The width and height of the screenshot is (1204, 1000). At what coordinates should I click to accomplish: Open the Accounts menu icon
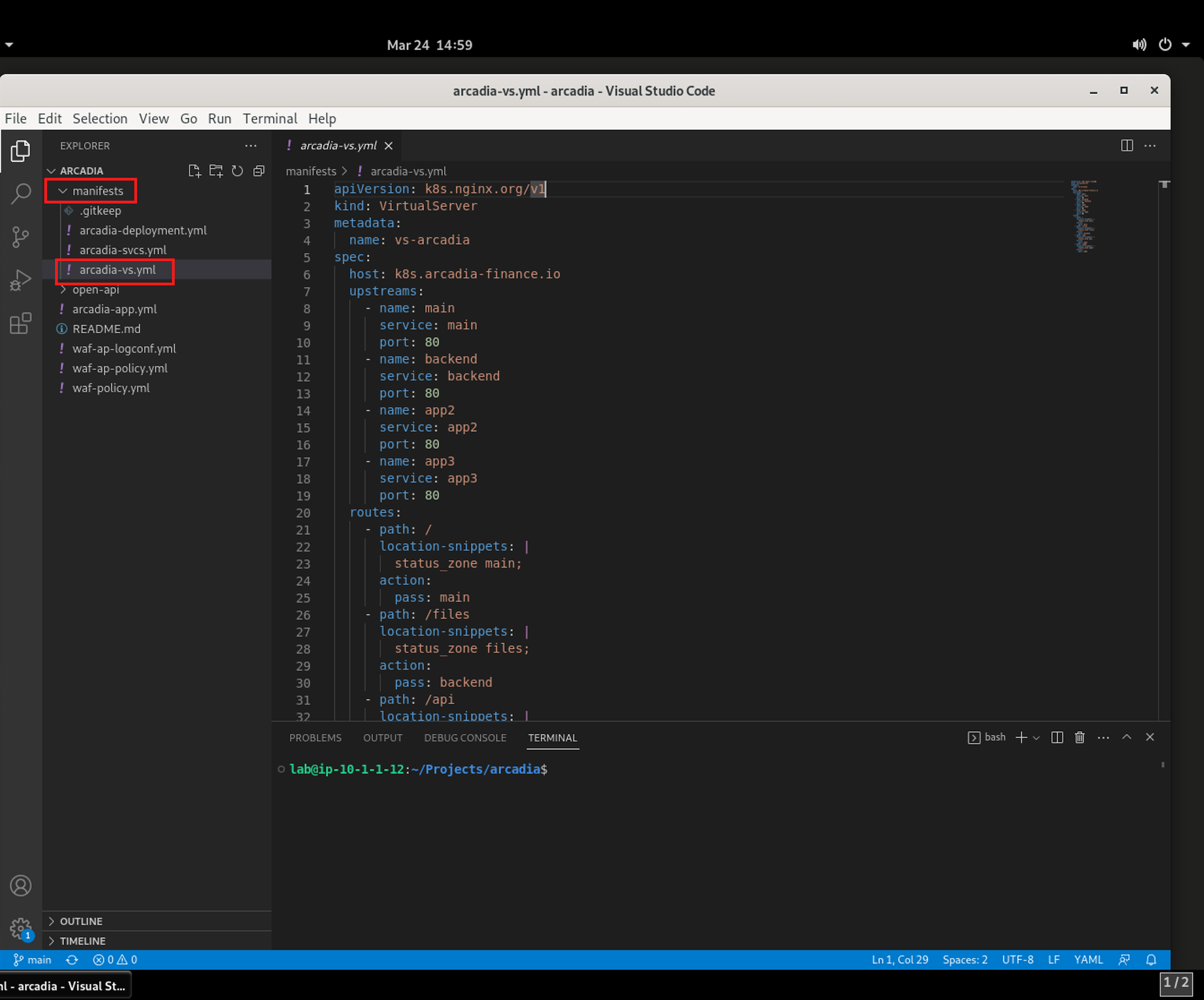point(20,886)
